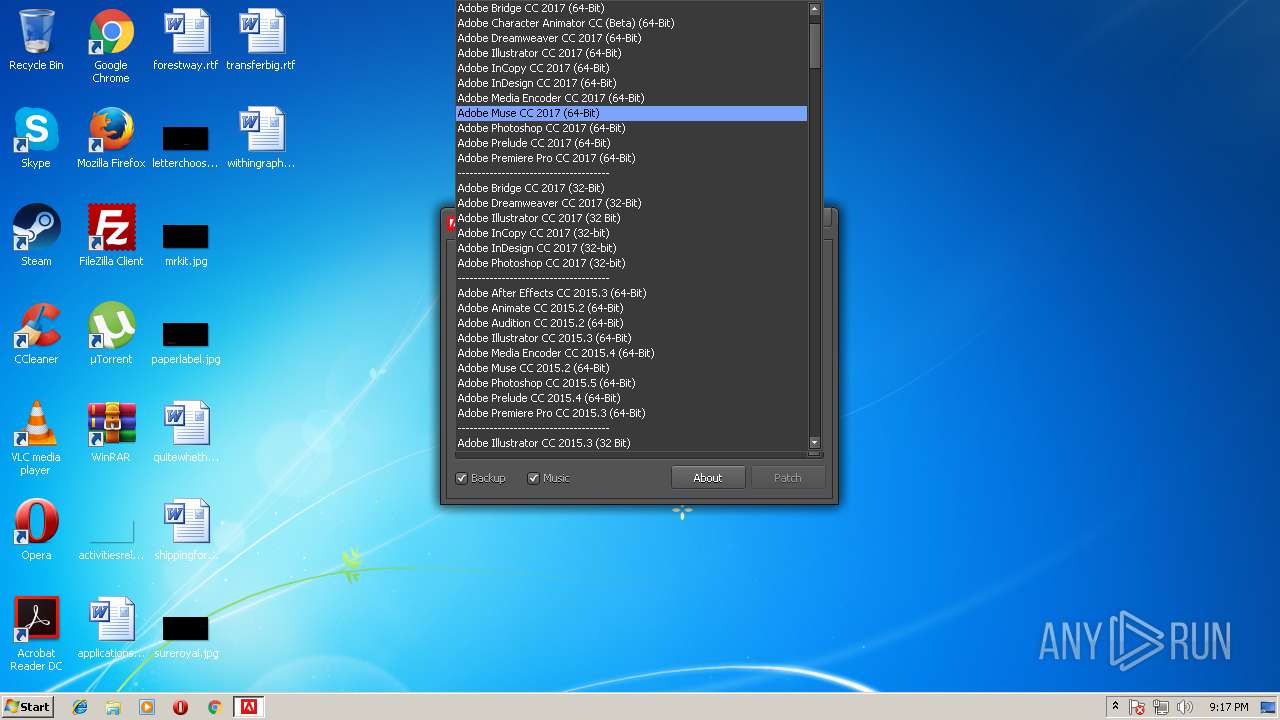Image resolution: width=1280 pixels, height=720 pixels.
Task: Select the sureroyal.jpg image file
Action: coord(186,635)
